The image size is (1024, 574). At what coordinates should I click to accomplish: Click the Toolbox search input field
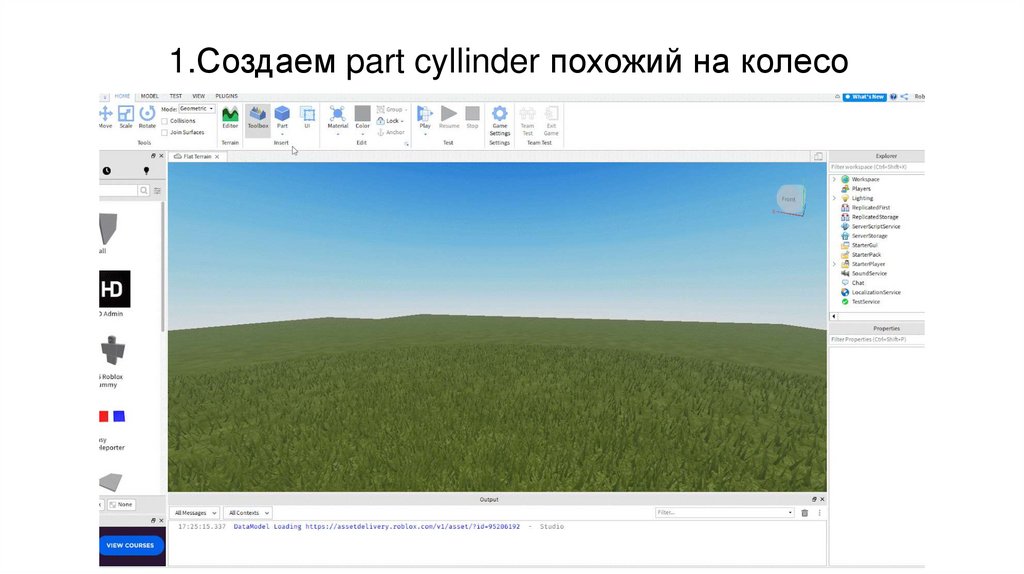tap(118, 191)
